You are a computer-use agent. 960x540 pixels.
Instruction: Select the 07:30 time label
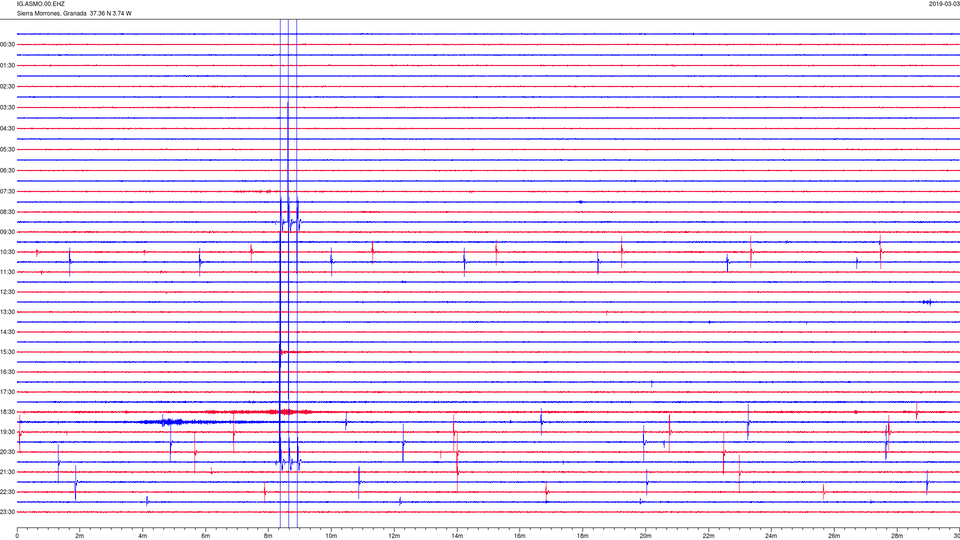click(x=7, y=192)
